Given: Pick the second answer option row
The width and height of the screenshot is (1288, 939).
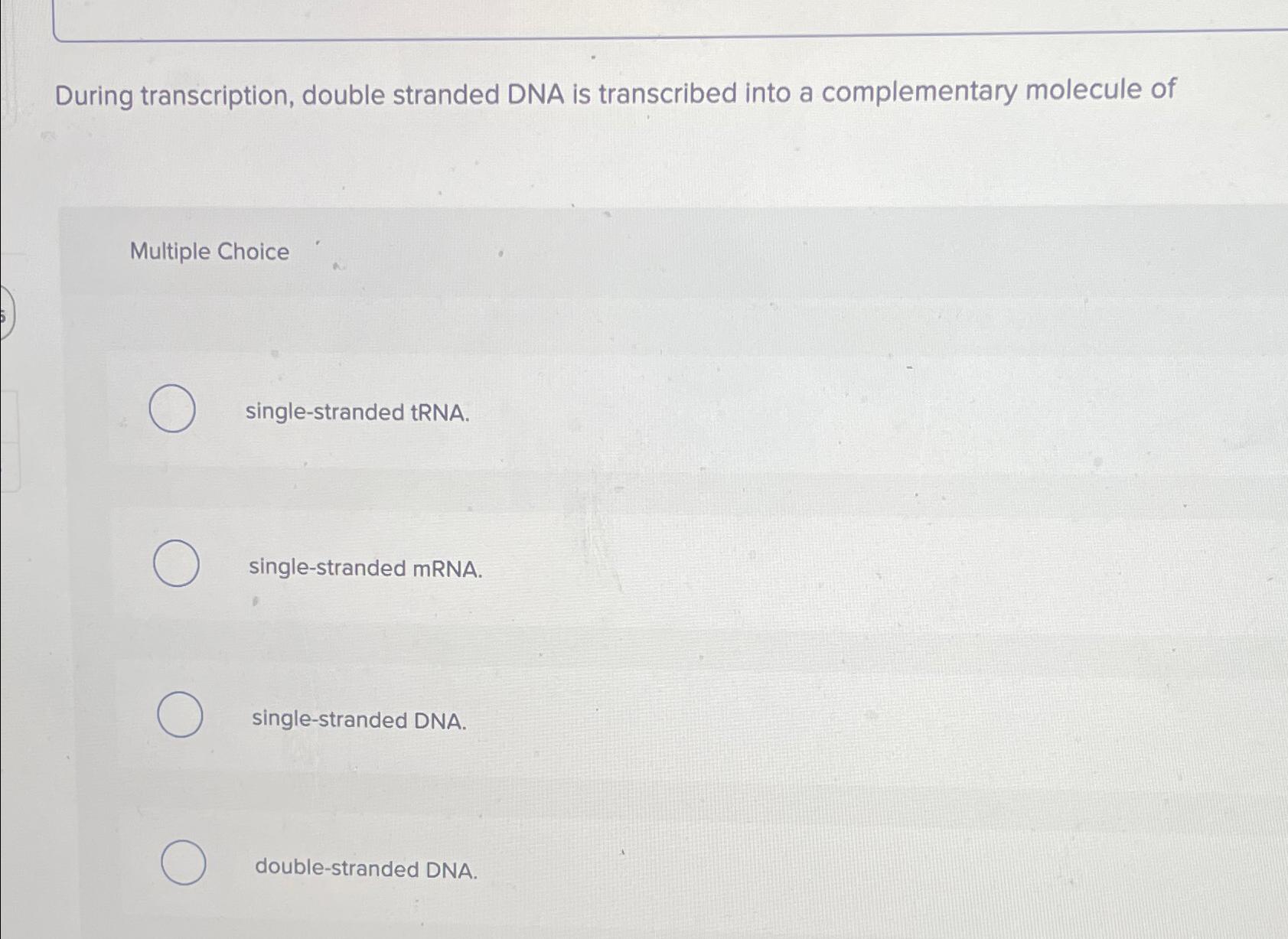Looking at the screenshot, I should coord(612,566).
